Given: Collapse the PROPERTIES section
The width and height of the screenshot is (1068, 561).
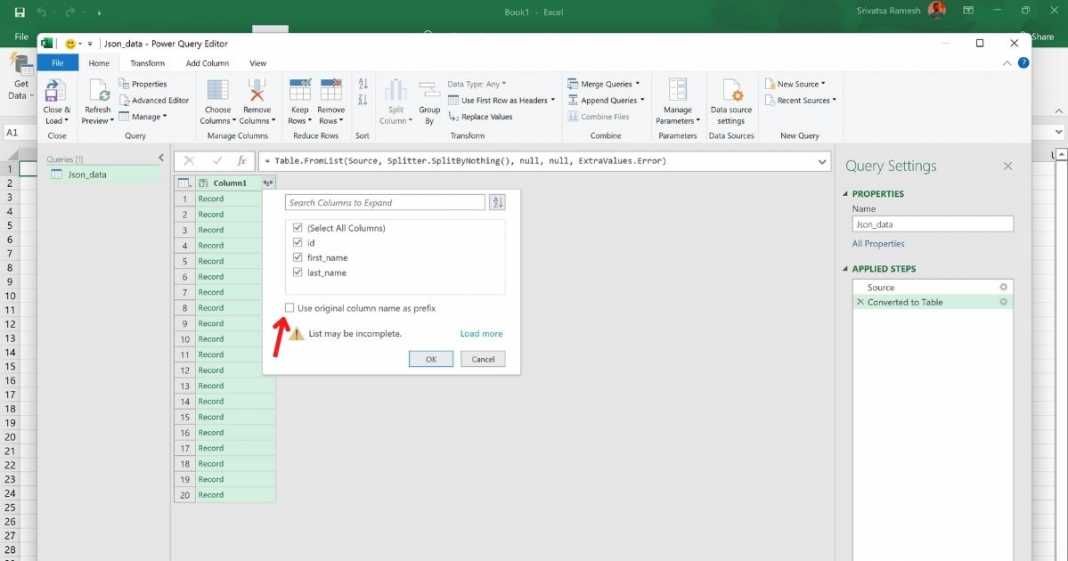Looking at the screenshot, I should [x=845, y=193].
